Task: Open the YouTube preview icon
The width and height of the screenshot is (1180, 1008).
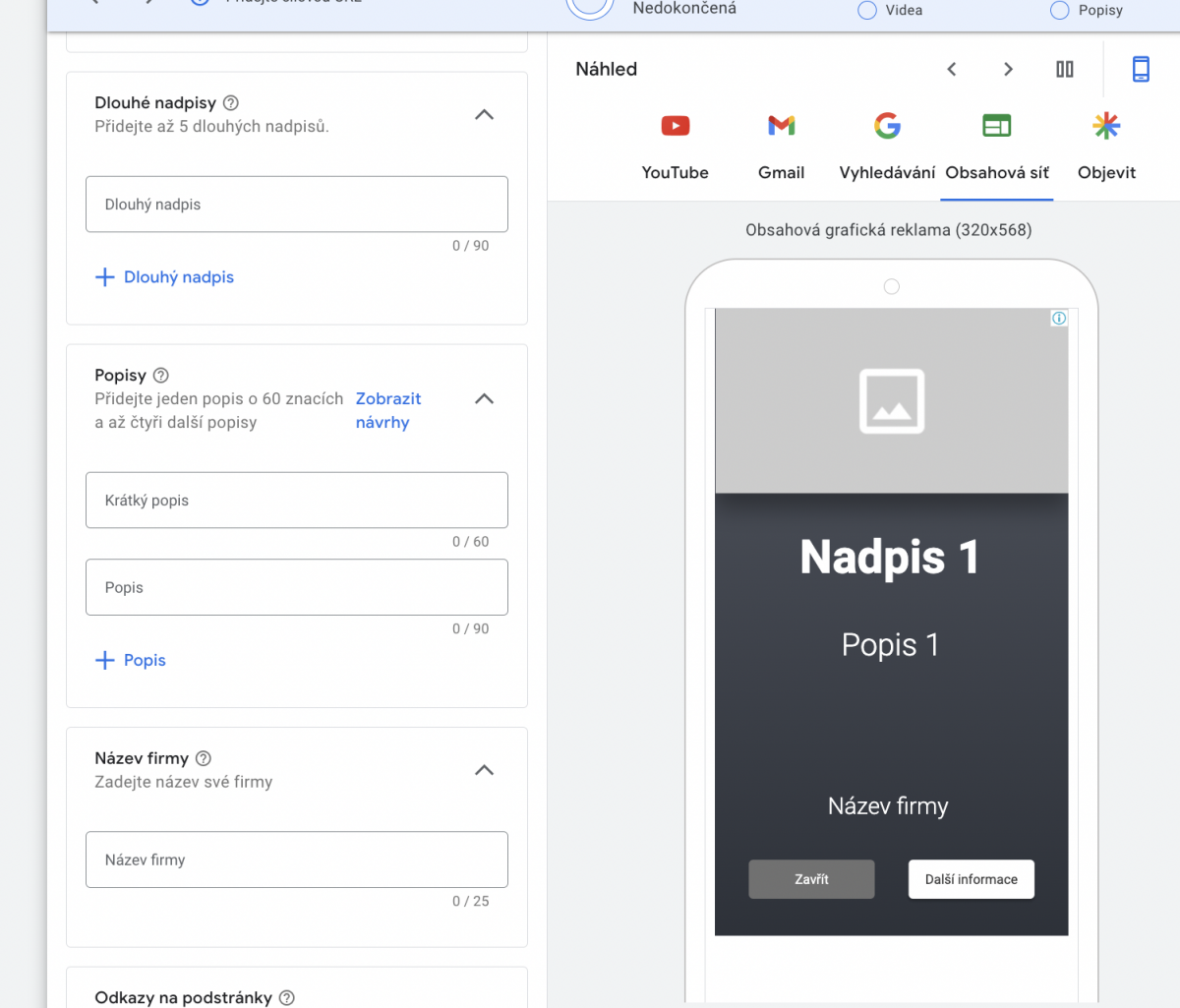Action: point(675,126)
